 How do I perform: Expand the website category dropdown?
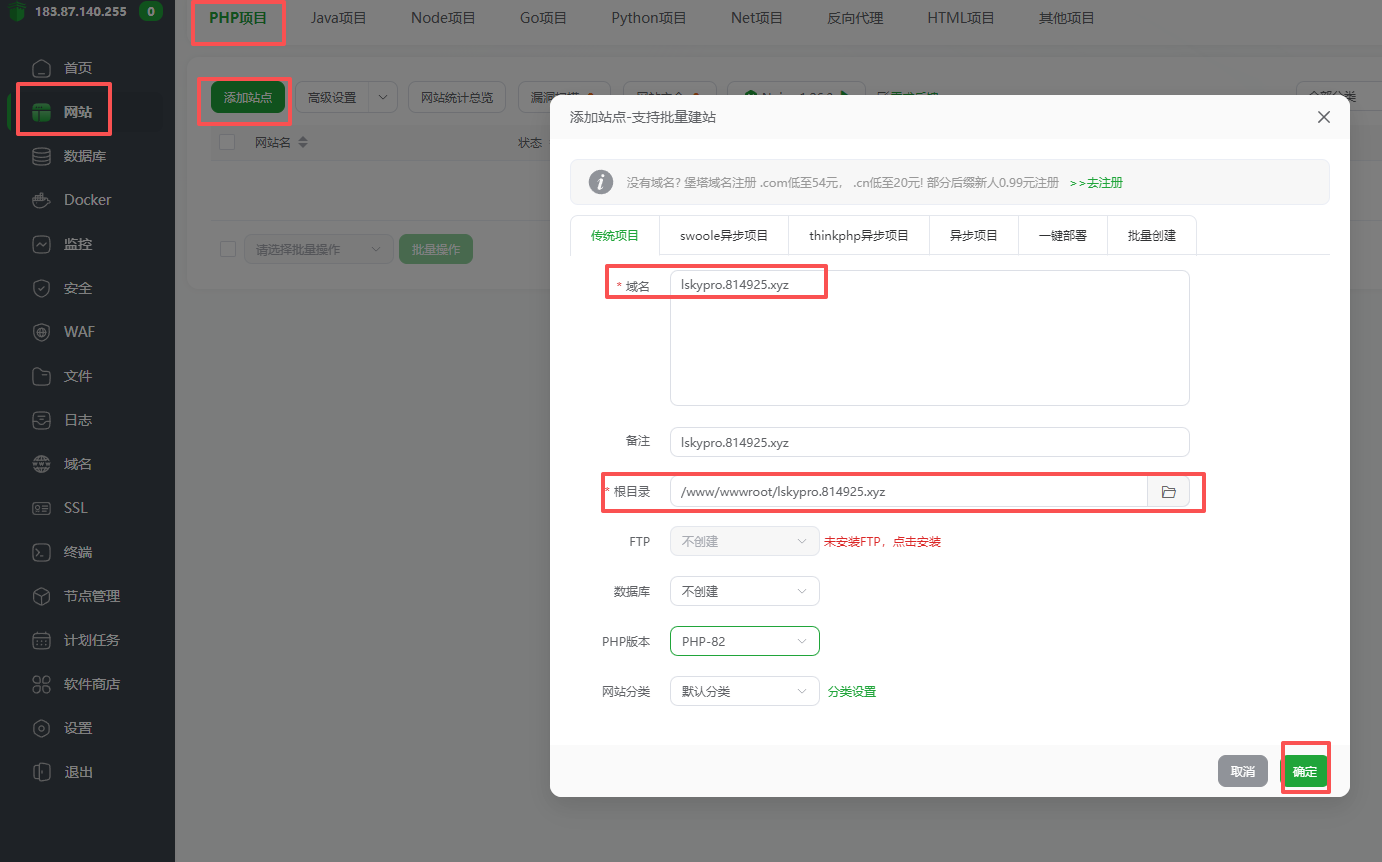744,691
